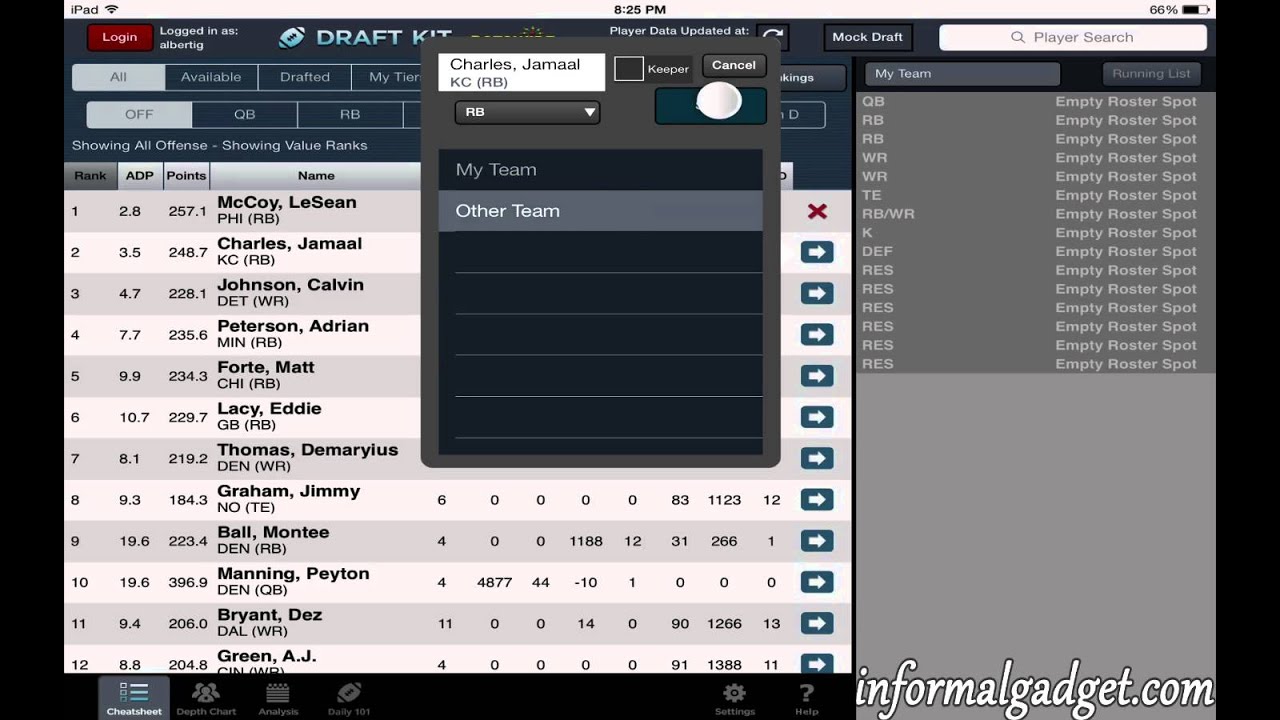Image resolution: width=1280 pixels, height=720 pixels.
Task: Cancel the draft popup
Action: [x=734, y=65]
